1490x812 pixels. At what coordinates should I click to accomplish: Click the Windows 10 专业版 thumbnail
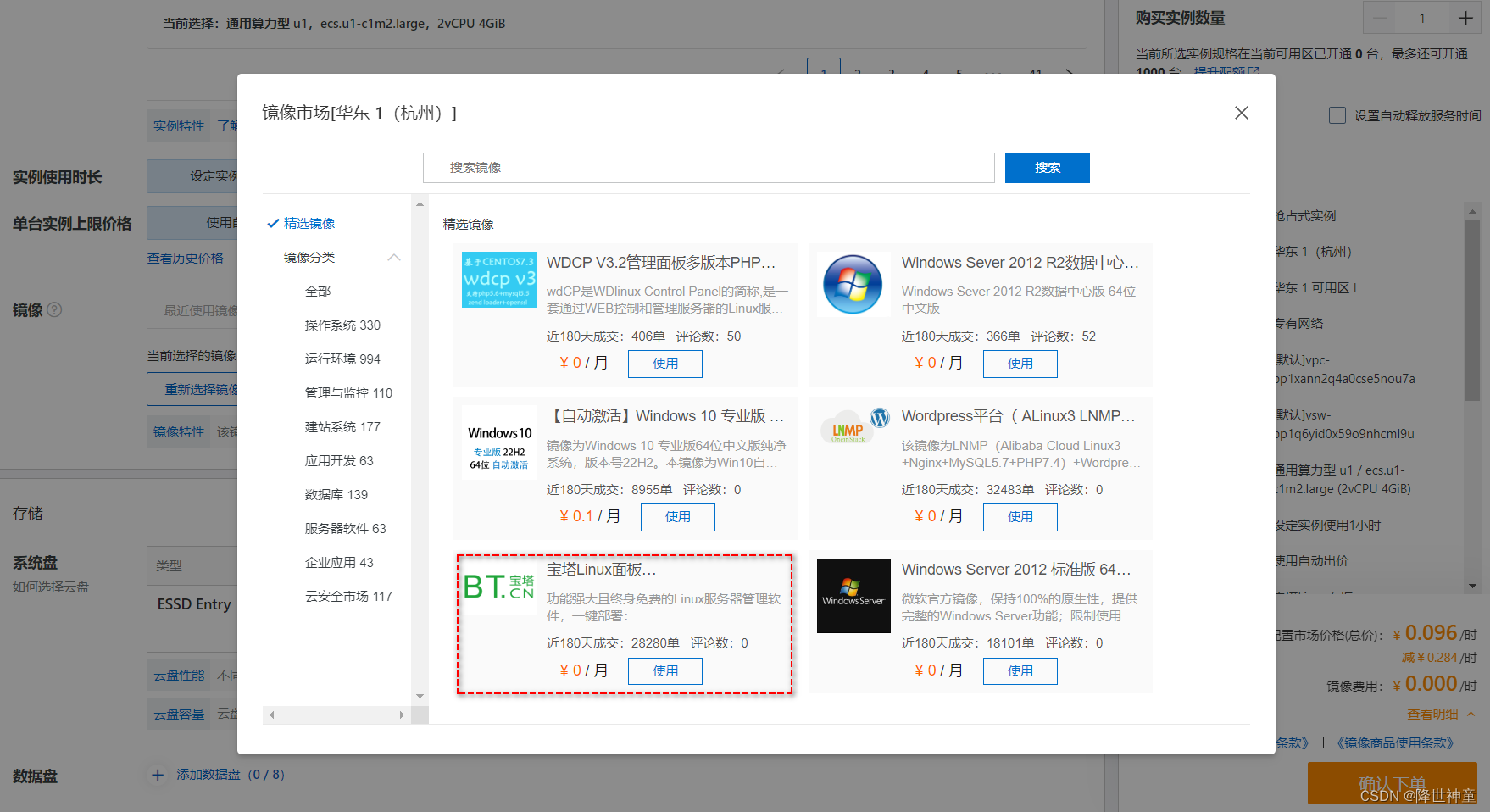tap(499, 443)
